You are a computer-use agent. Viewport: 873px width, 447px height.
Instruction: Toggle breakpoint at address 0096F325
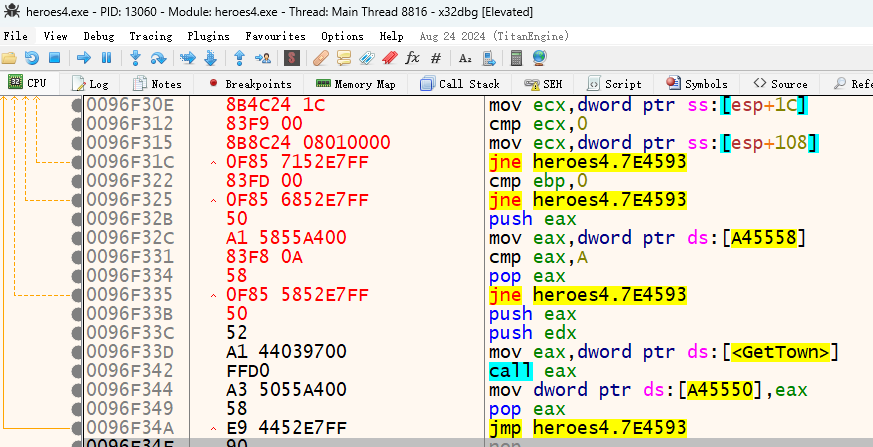click(x=77, y=200)
